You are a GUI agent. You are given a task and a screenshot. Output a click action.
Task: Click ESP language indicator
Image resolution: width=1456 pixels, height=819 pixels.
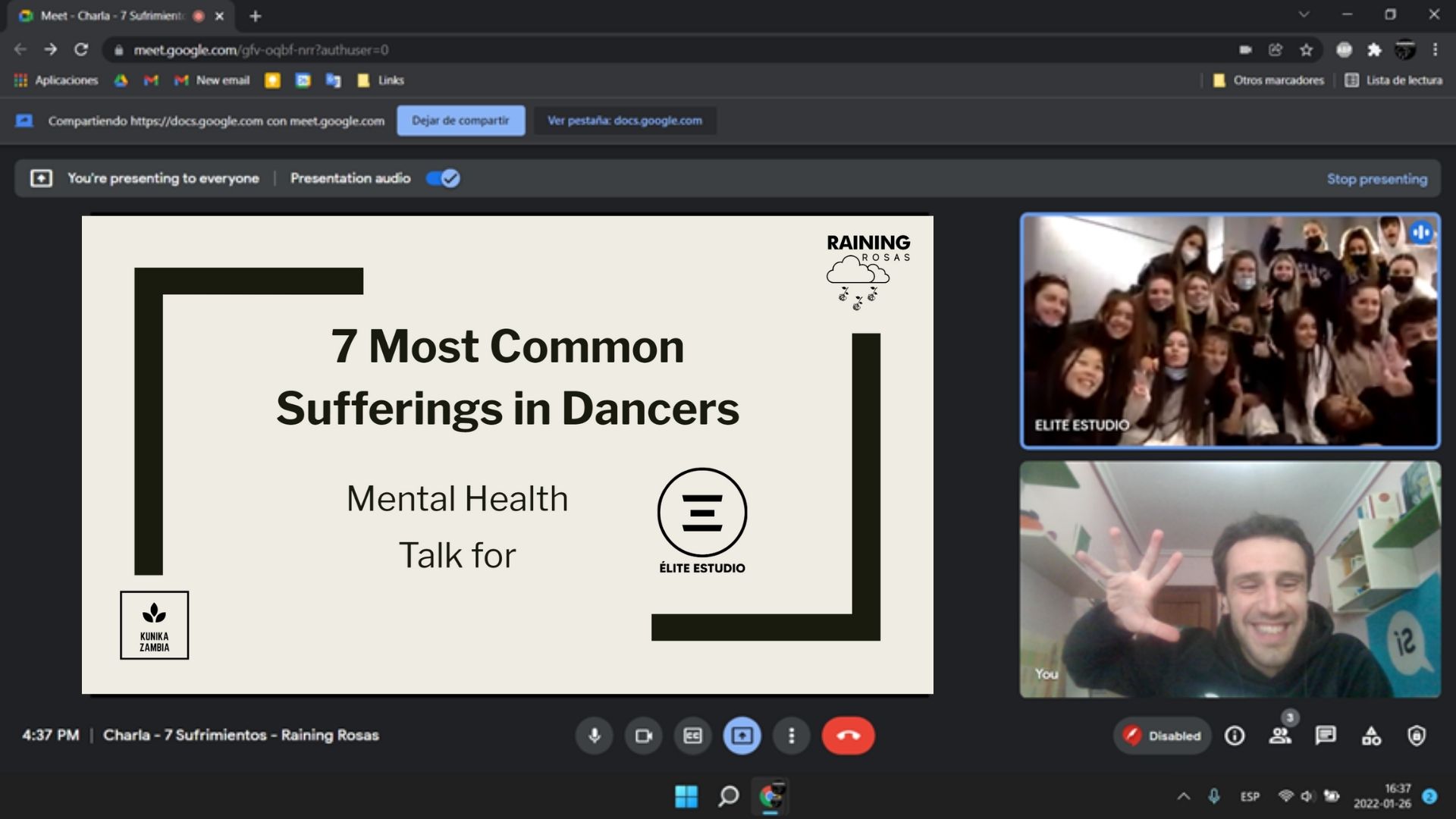click(1250, 796)
